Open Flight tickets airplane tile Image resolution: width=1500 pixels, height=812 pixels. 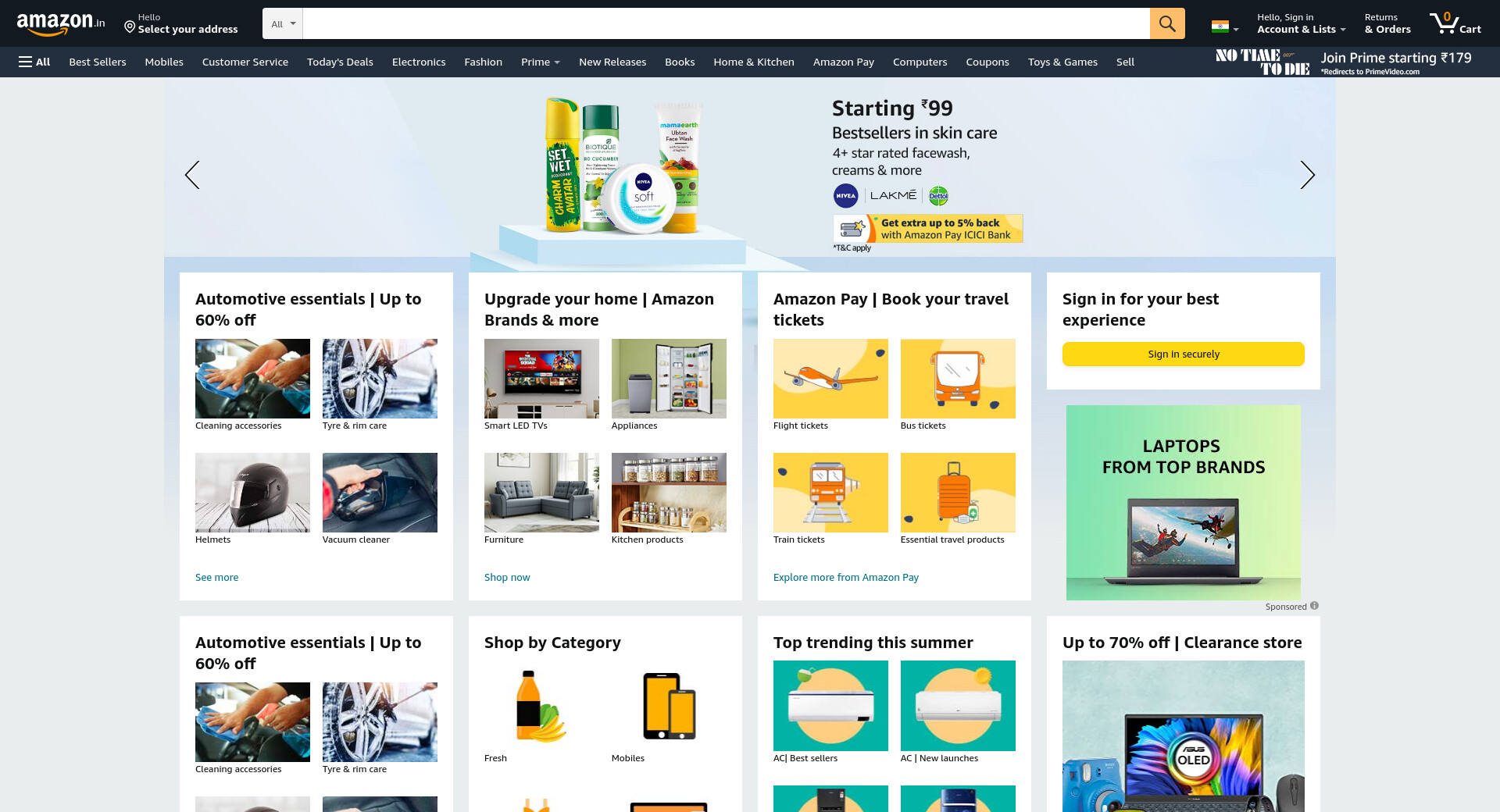(x=830, y=379)
